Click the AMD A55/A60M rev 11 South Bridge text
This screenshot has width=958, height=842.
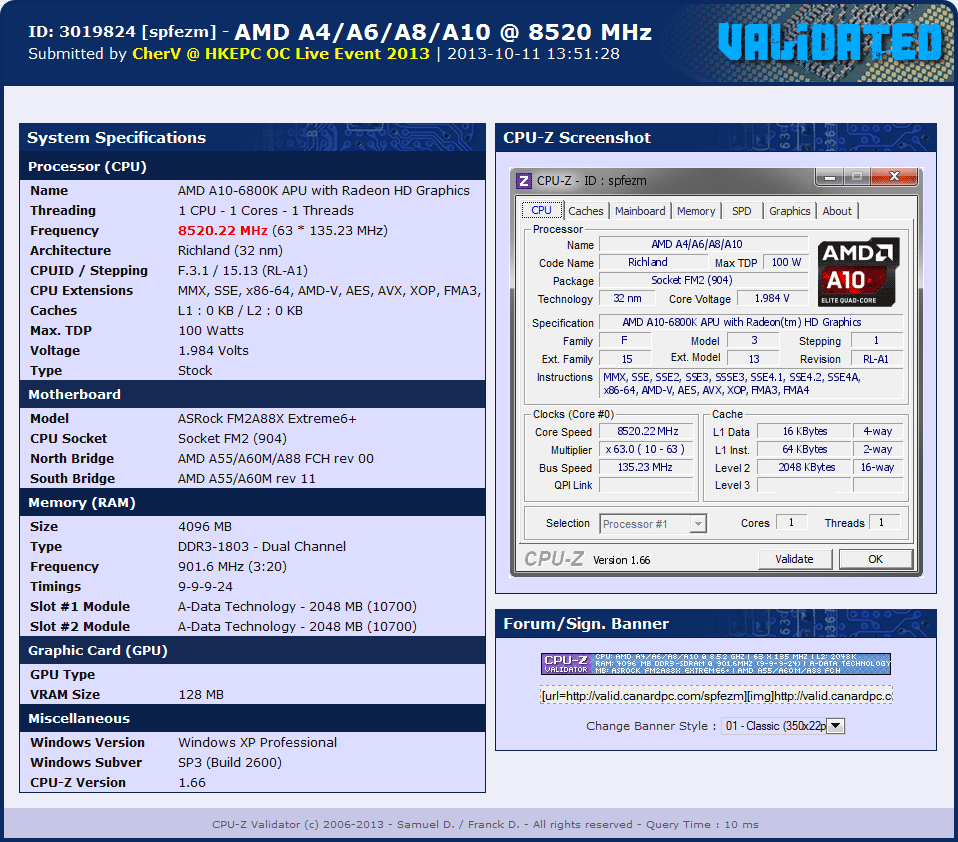pos(247,478)
